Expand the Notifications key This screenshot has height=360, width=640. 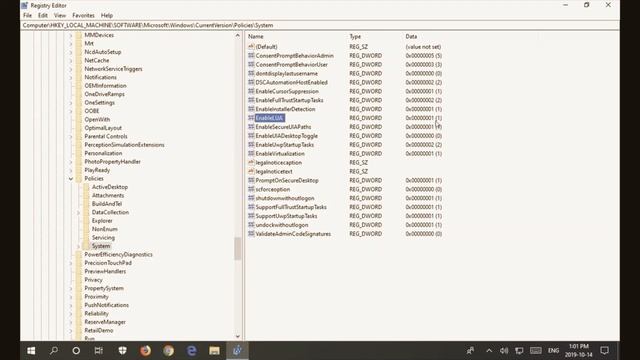click(71, 78)
